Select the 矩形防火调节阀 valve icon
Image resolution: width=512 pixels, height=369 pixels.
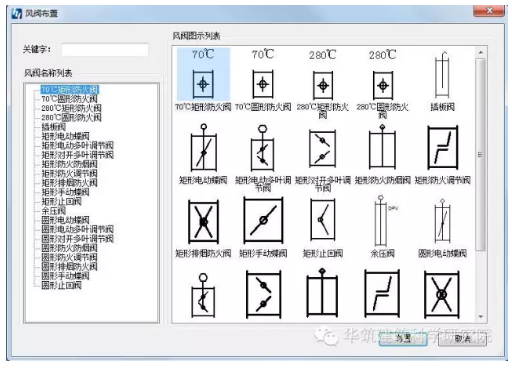coord(443,147)
